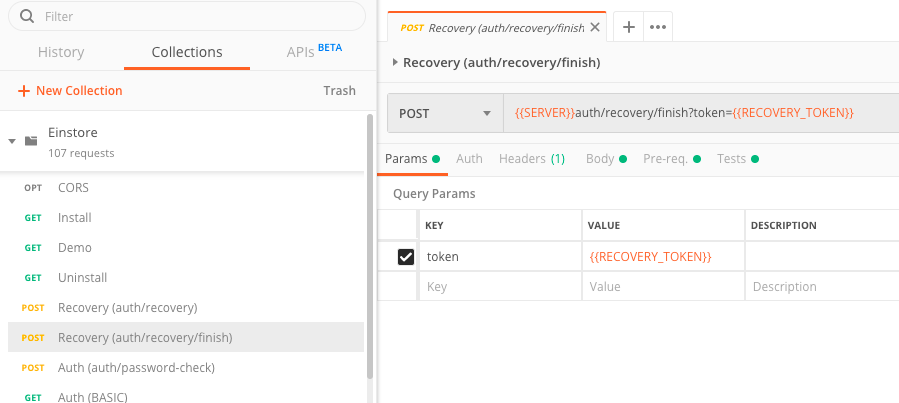Click the Recovery (auth/recovery/finish) request title
The width and height of the screenshot is (899, 403).
pos(502,62)
